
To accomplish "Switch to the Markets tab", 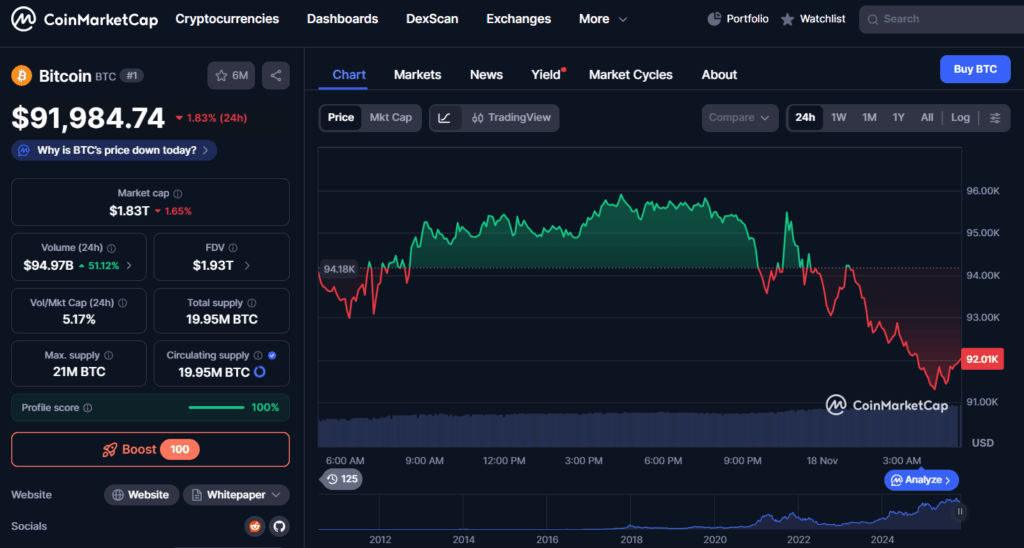I will click(417, 75).
